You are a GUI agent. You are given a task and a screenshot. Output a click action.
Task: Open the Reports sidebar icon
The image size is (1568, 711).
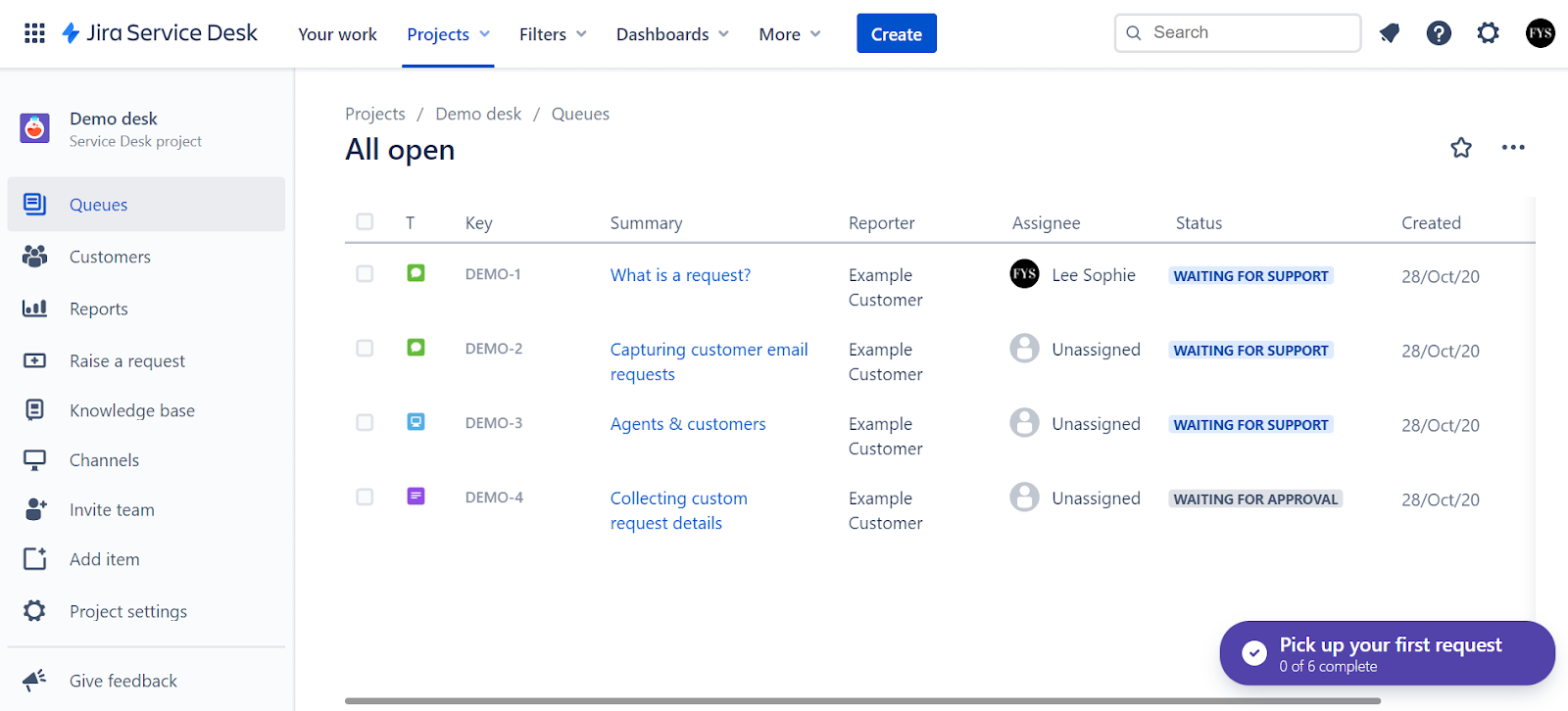pyautogui.click(x=34, y=308)
